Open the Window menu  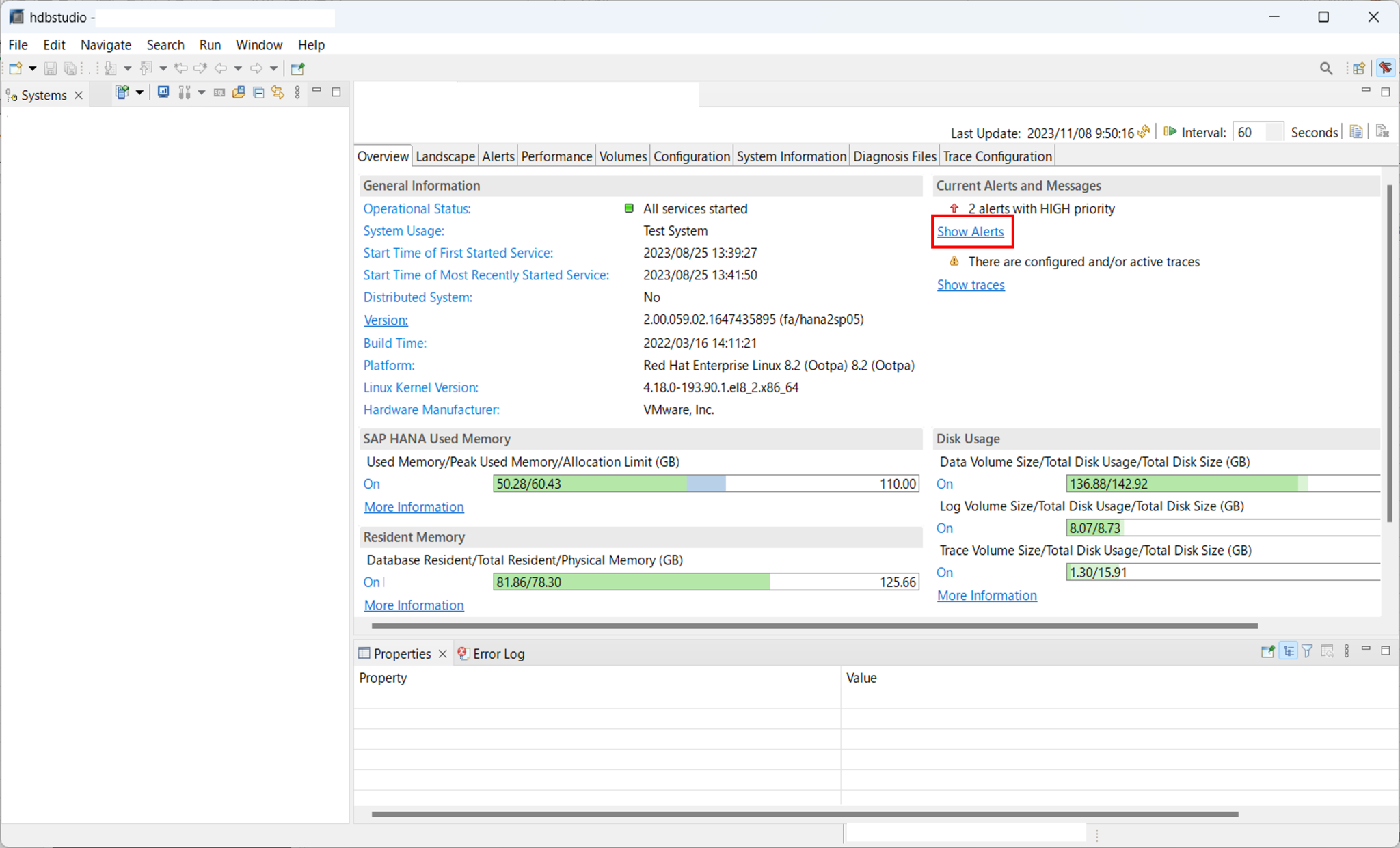tap(258, 45)
